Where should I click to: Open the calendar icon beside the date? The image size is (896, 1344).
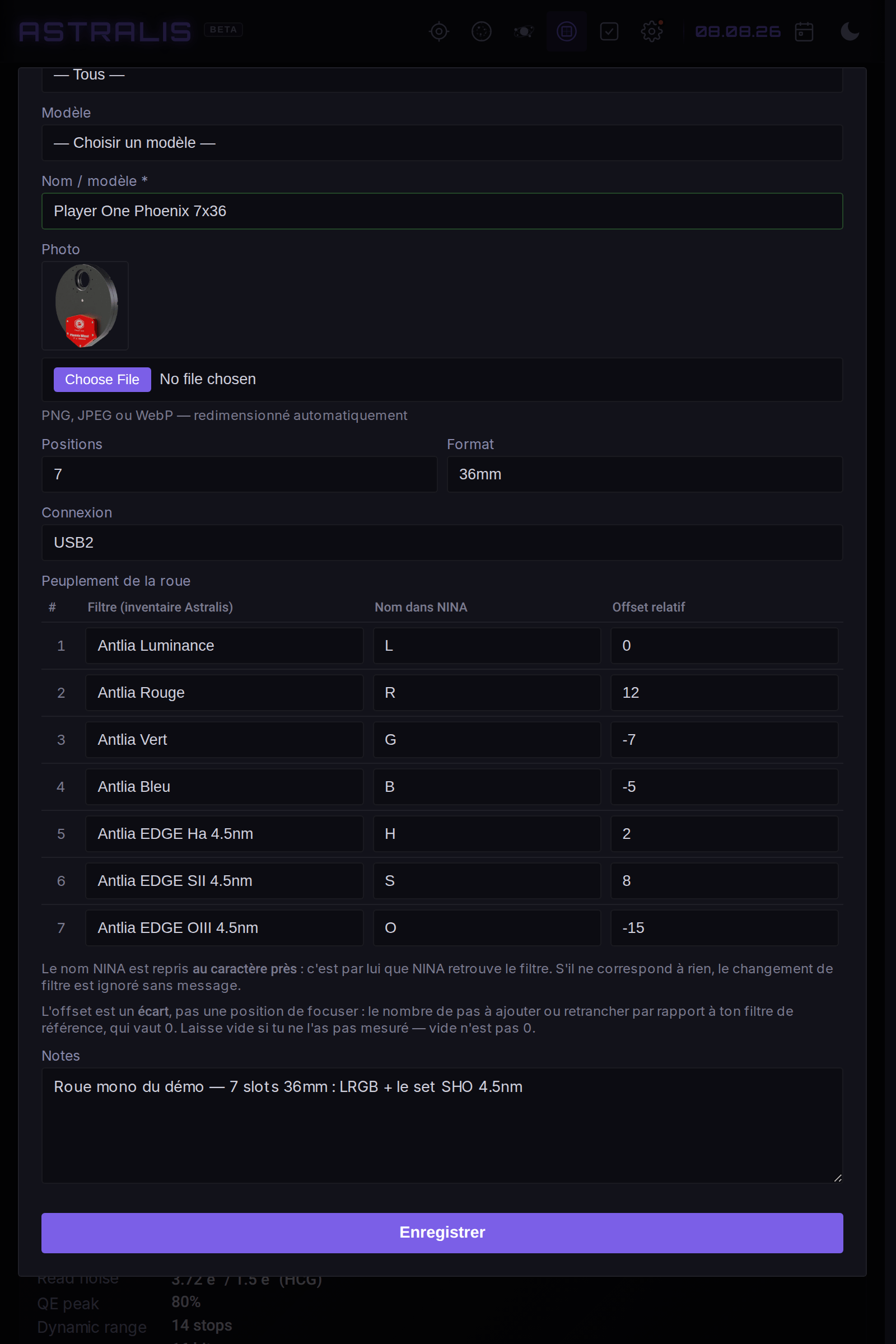click(x=804, y=31)
